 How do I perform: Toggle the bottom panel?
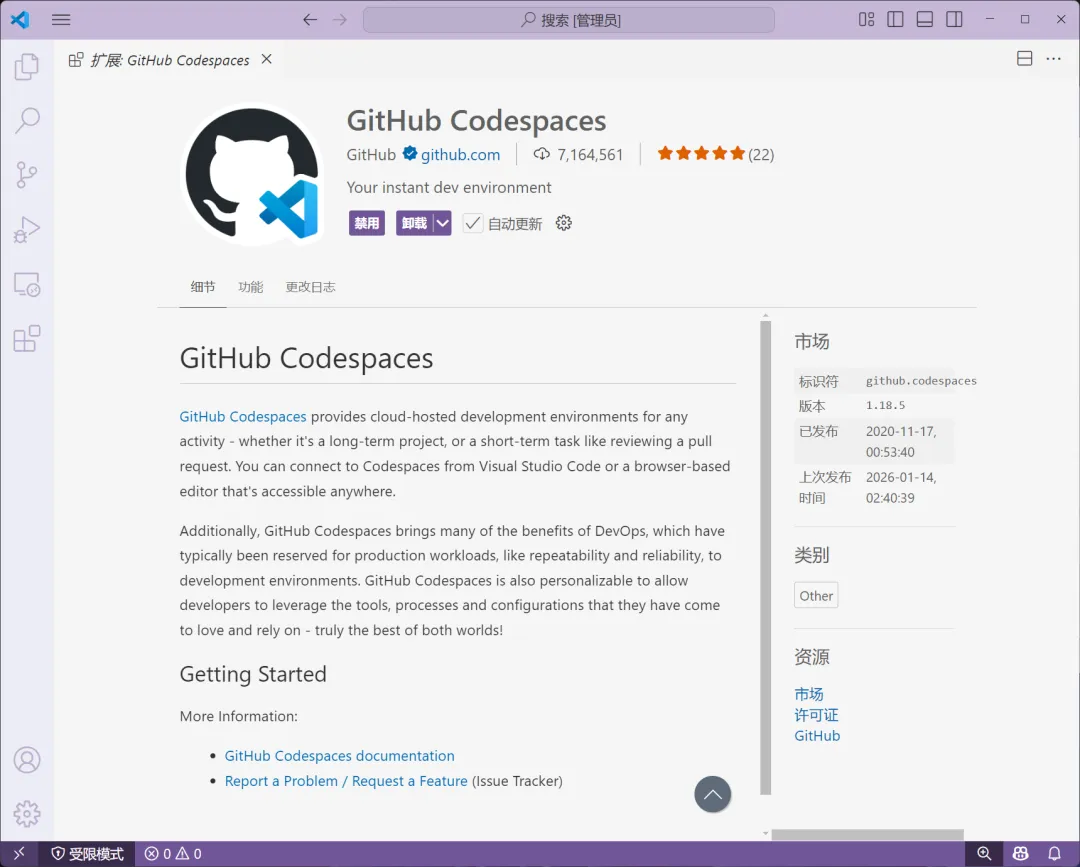point(925,19)
